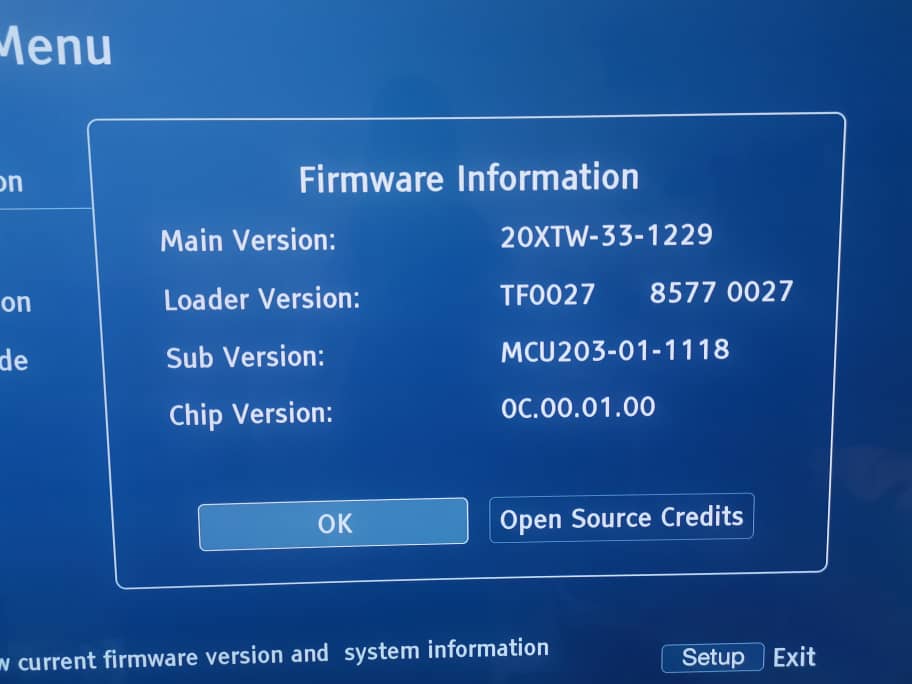912x684 pixels.
Task: Select the Main Version label
Action: (x=248, y=240)
